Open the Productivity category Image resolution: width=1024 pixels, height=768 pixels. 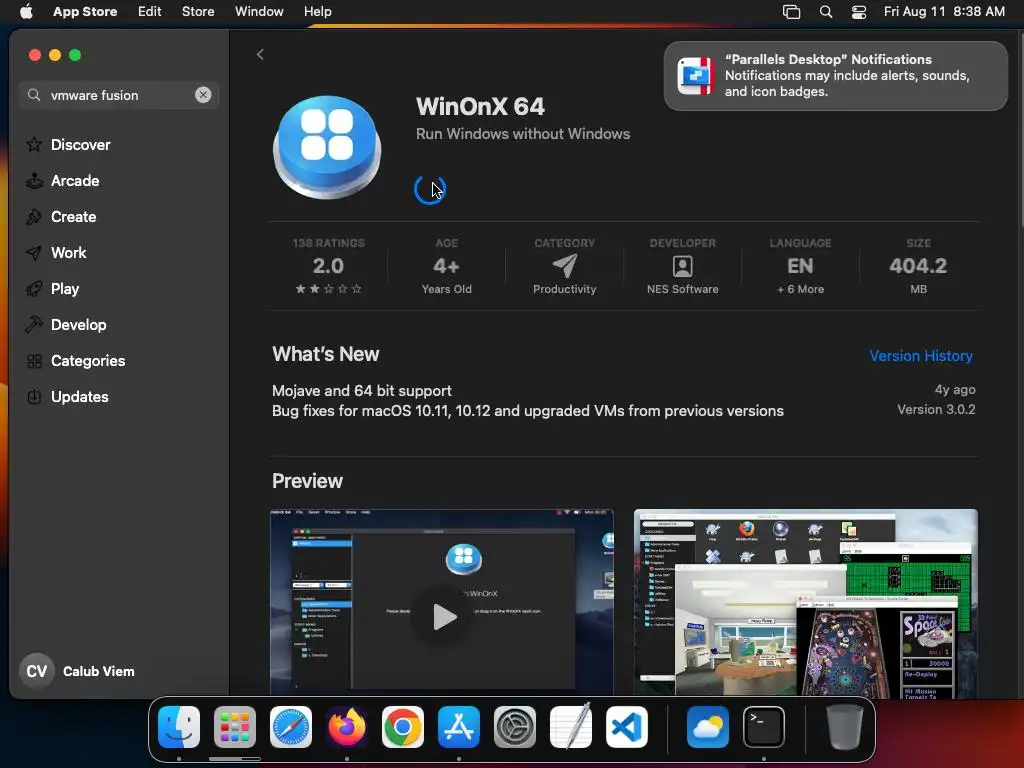tap(564, 266)
